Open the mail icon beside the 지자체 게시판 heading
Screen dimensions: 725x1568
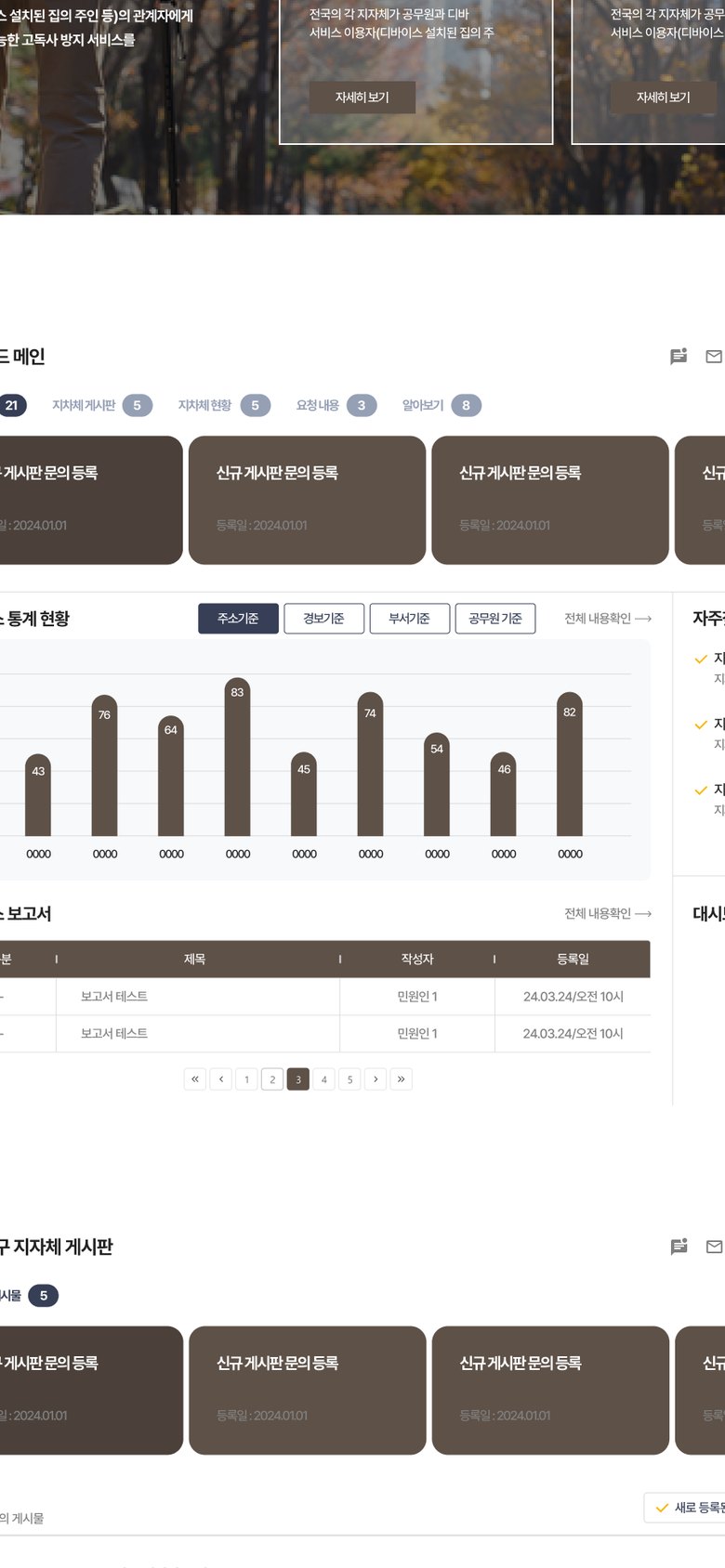[714, 1247]
